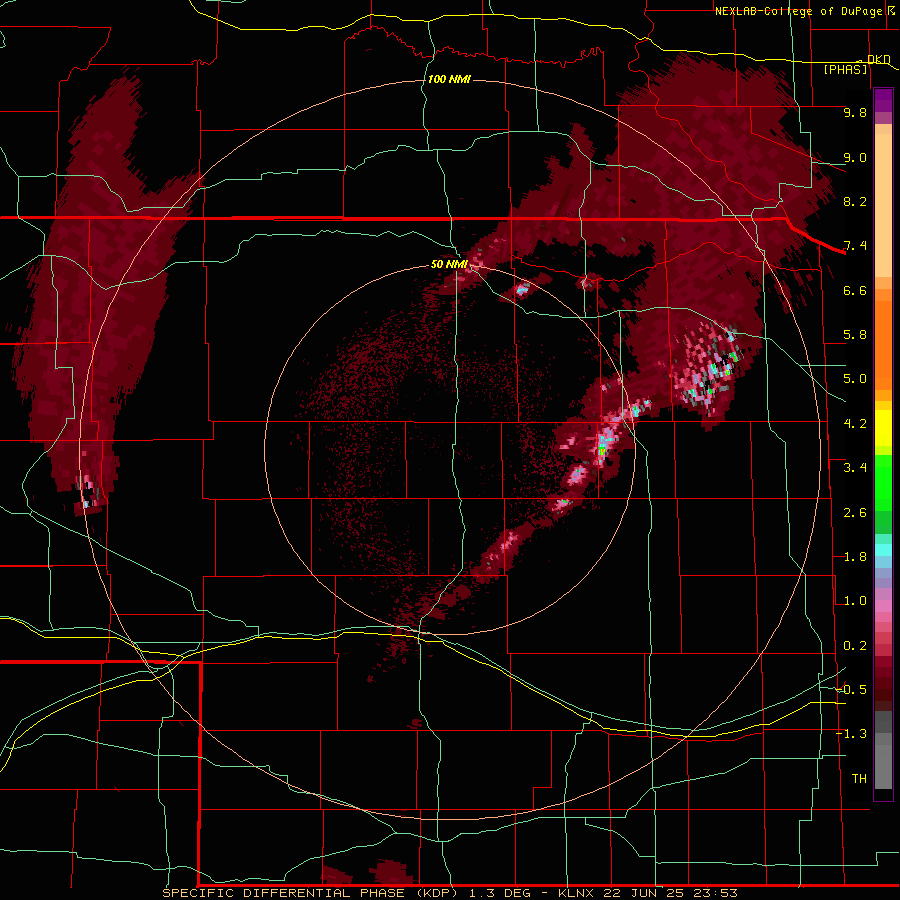900x900 pixels.
Task: Select the 1.0 scale value
Action: click(x=855, y=601)
